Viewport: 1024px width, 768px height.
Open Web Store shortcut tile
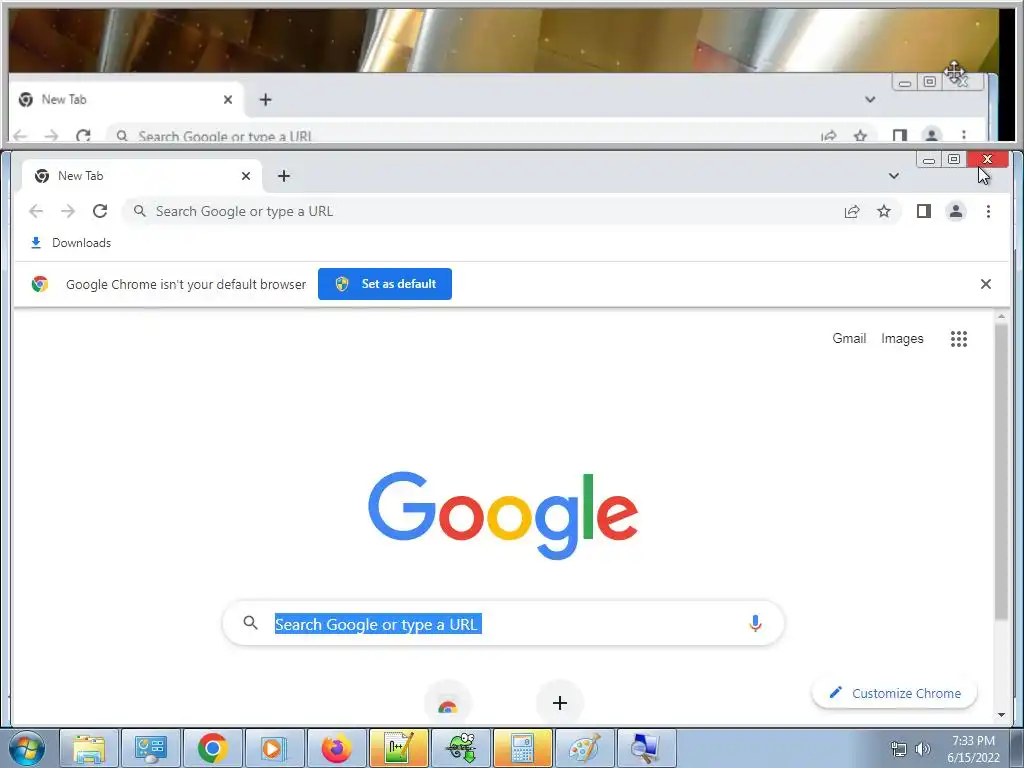447,703
